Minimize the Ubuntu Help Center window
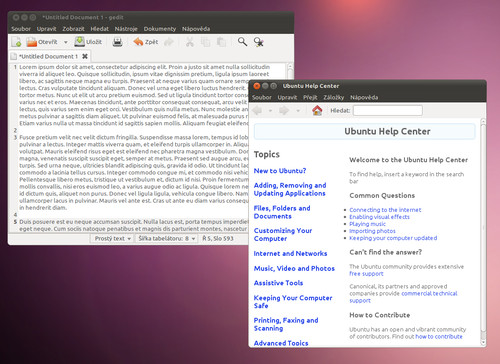Viewport: 500px width, 364px height. tap(265, 86)
